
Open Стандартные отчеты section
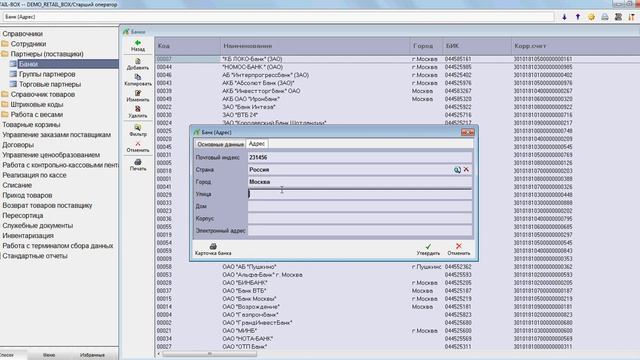click(x=35, y=256)
